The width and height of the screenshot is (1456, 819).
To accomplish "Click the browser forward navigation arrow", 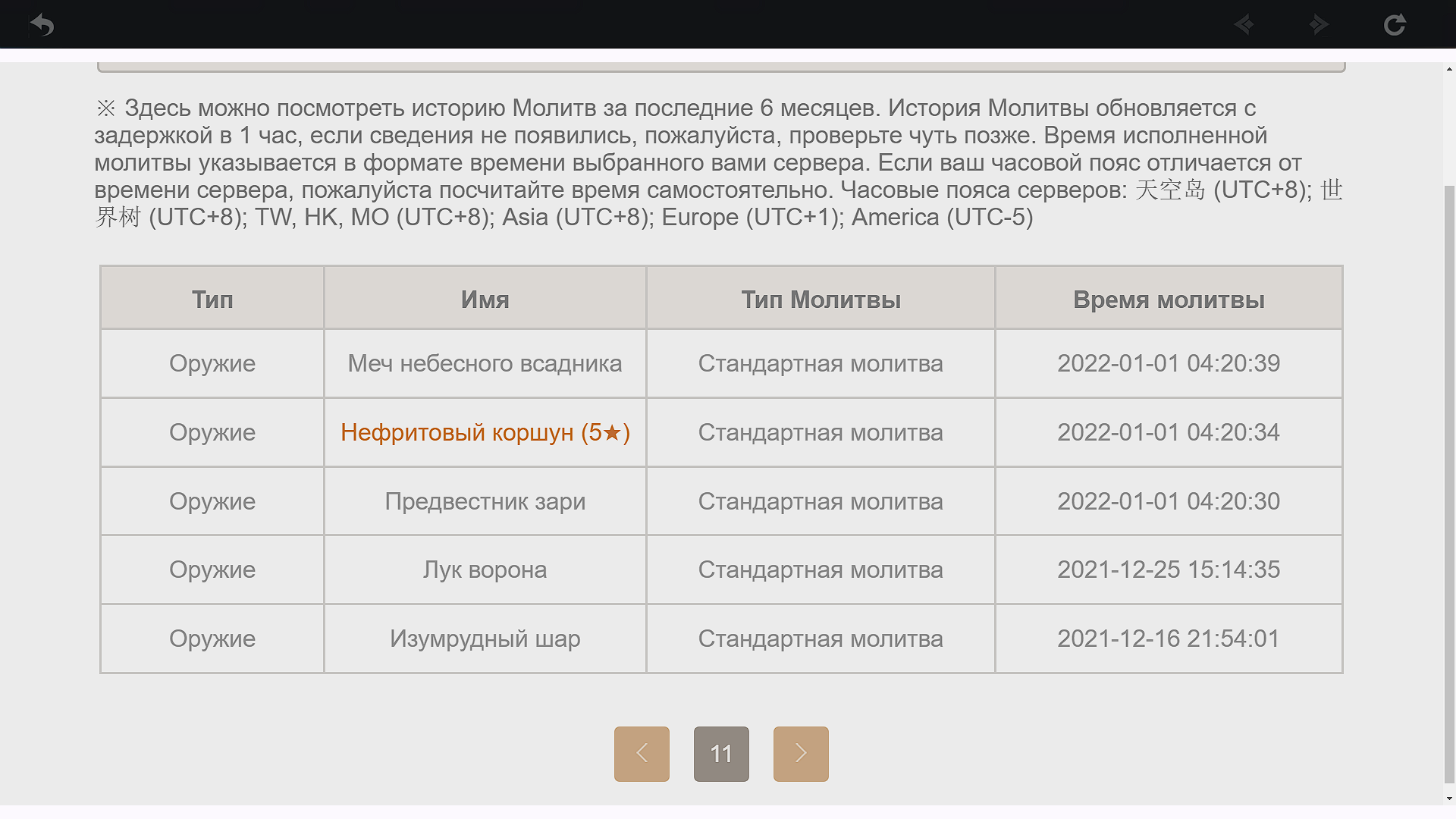I will (1319, 25).
